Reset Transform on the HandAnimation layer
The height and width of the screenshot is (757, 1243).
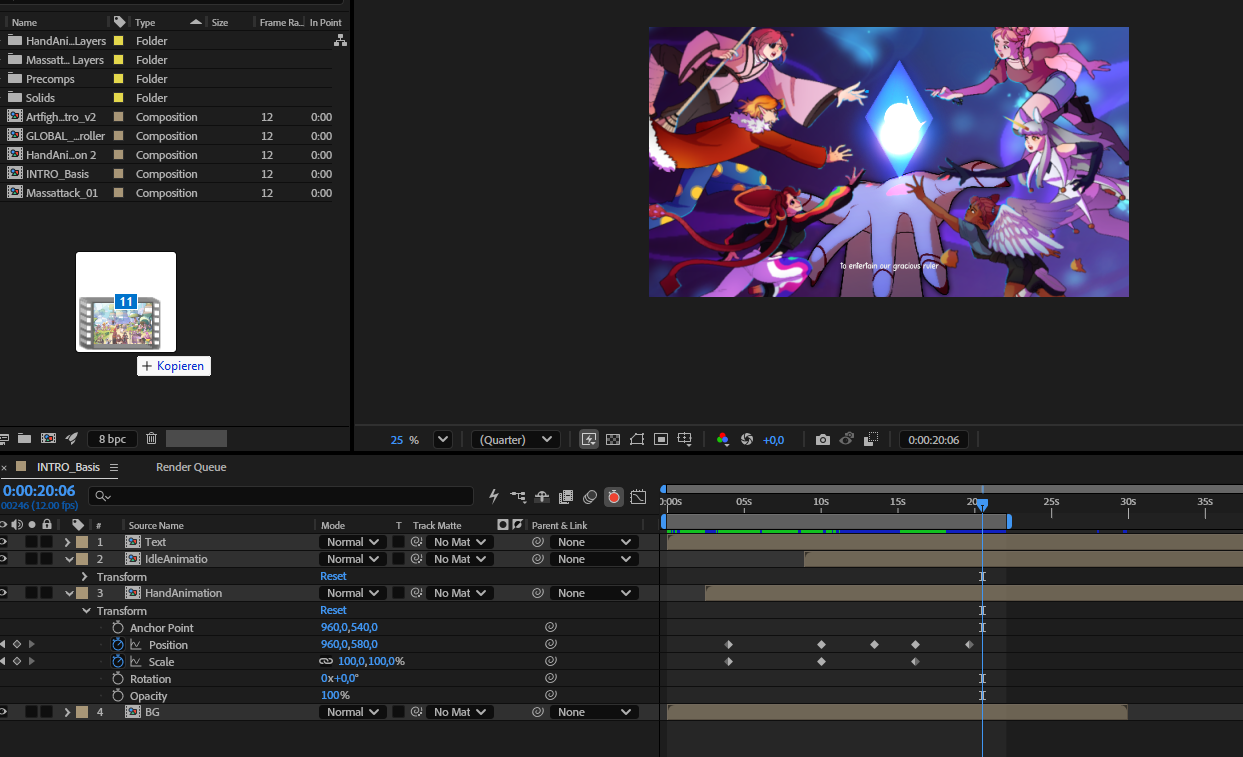pos(333,610)
